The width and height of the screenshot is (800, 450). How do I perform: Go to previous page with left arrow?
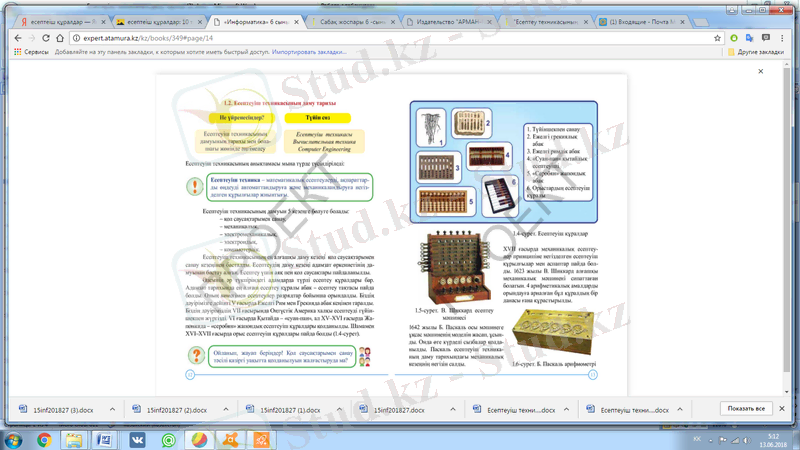click(x=190, y=373)
